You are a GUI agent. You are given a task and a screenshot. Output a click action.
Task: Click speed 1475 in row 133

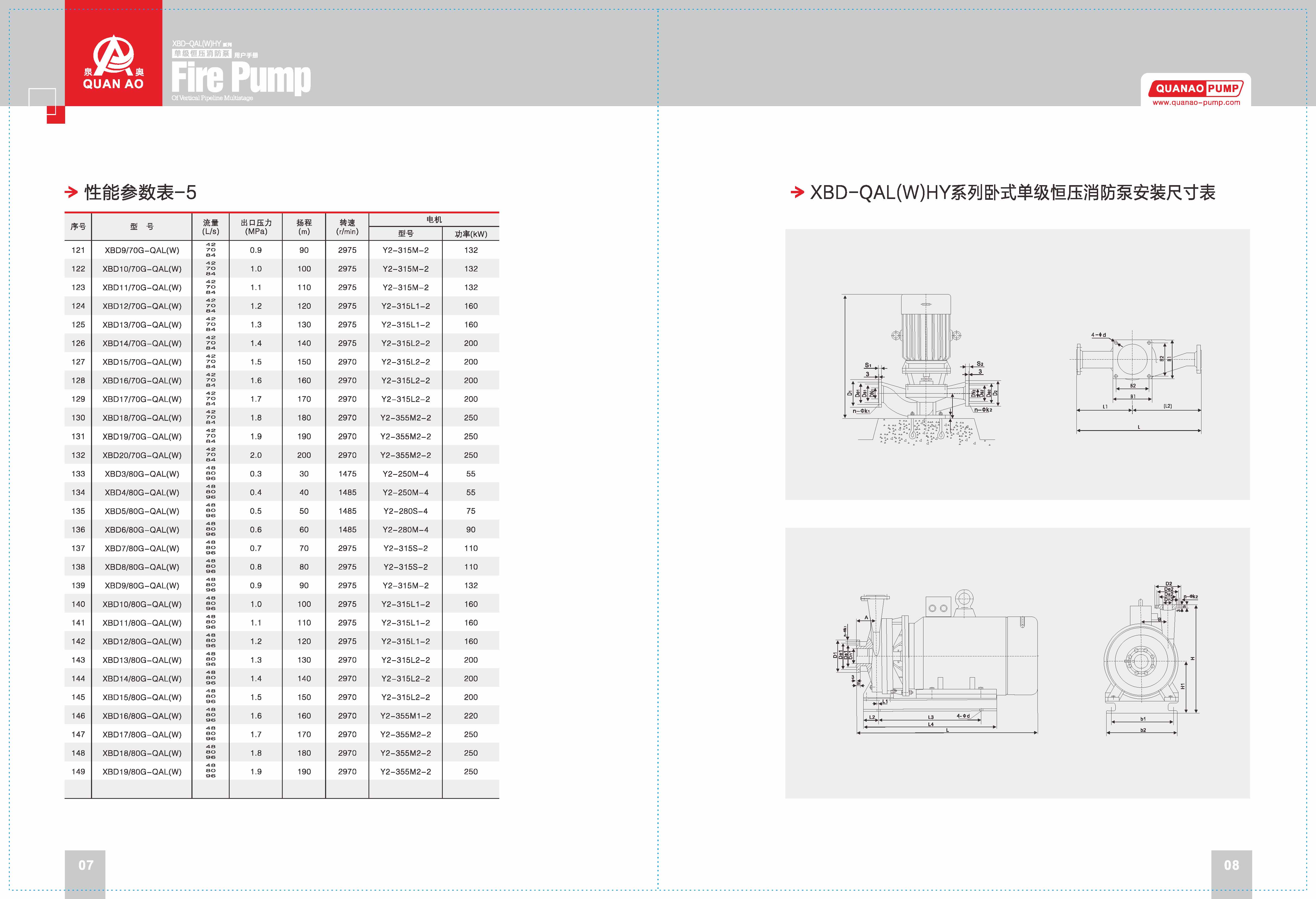[x=347, y=474]
